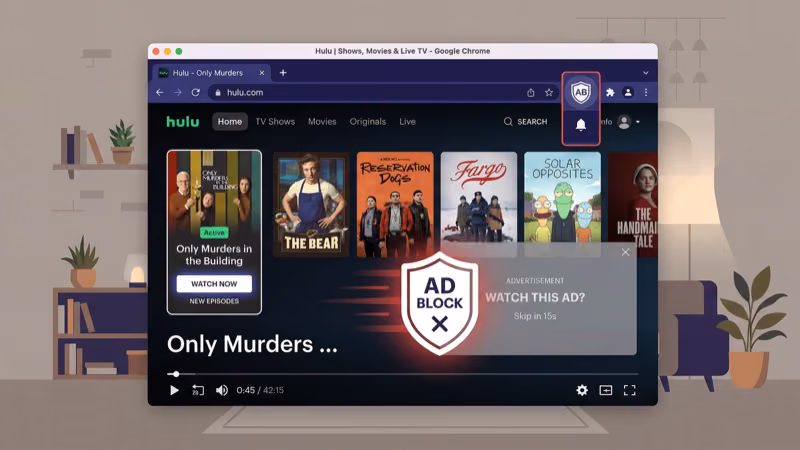800x450 pixels.
Task: Close the Hulu - Only Murders tab
Action: pyautogui.click(x=262, y=73)
